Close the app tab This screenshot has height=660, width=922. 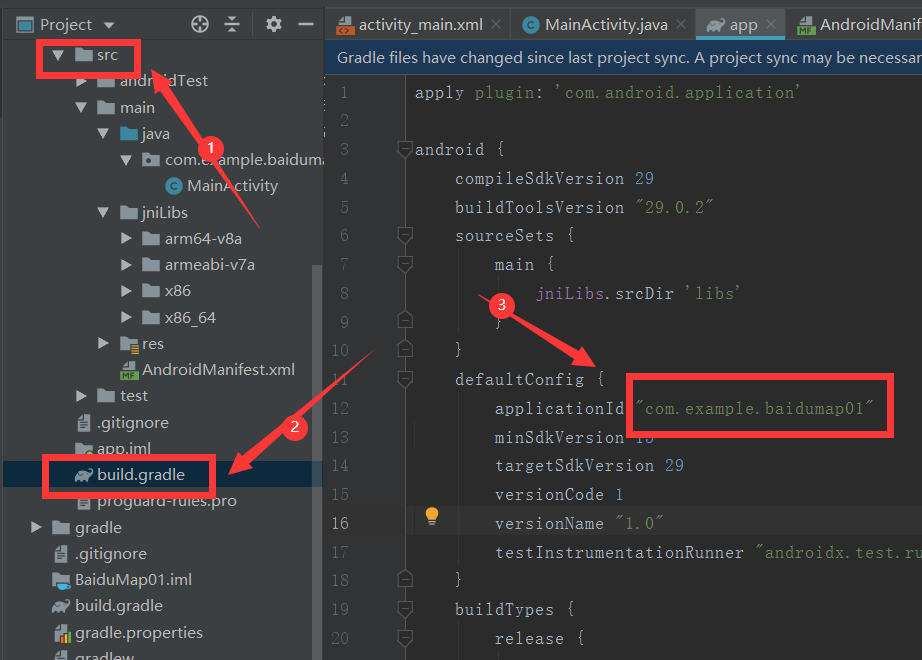[771, 24]
